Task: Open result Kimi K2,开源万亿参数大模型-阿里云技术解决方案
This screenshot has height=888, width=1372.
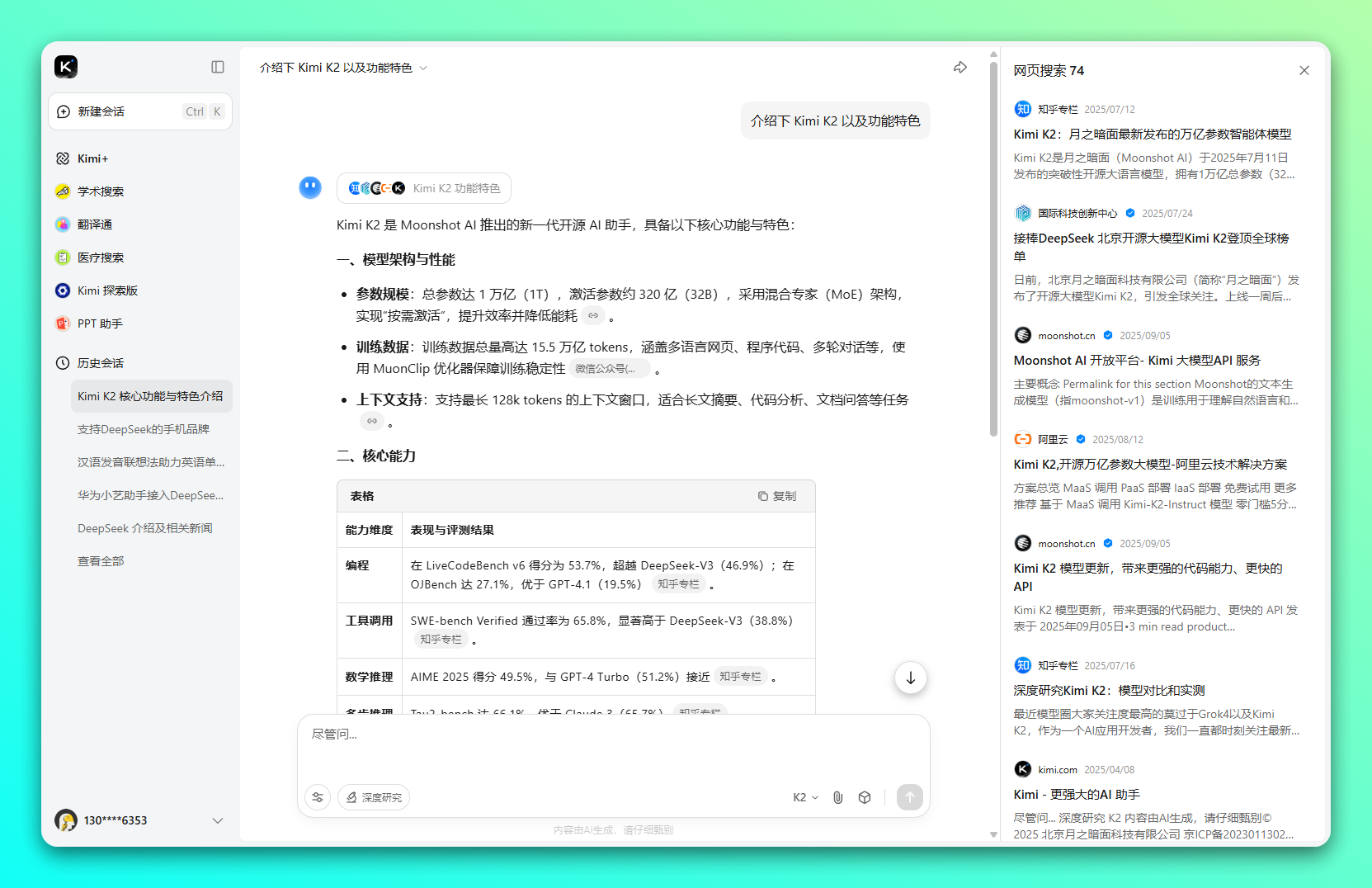Action: pos(1150,465)
